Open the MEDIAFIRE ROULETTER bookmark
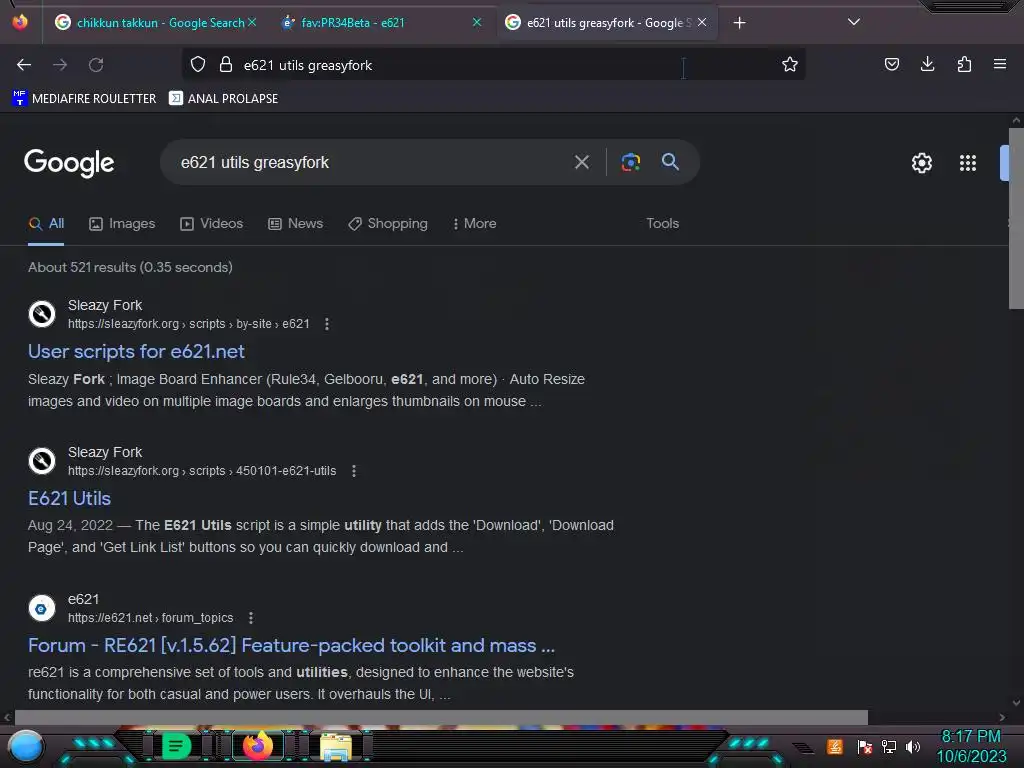This screenshot has width=1024, height=768. pos(84,99)
